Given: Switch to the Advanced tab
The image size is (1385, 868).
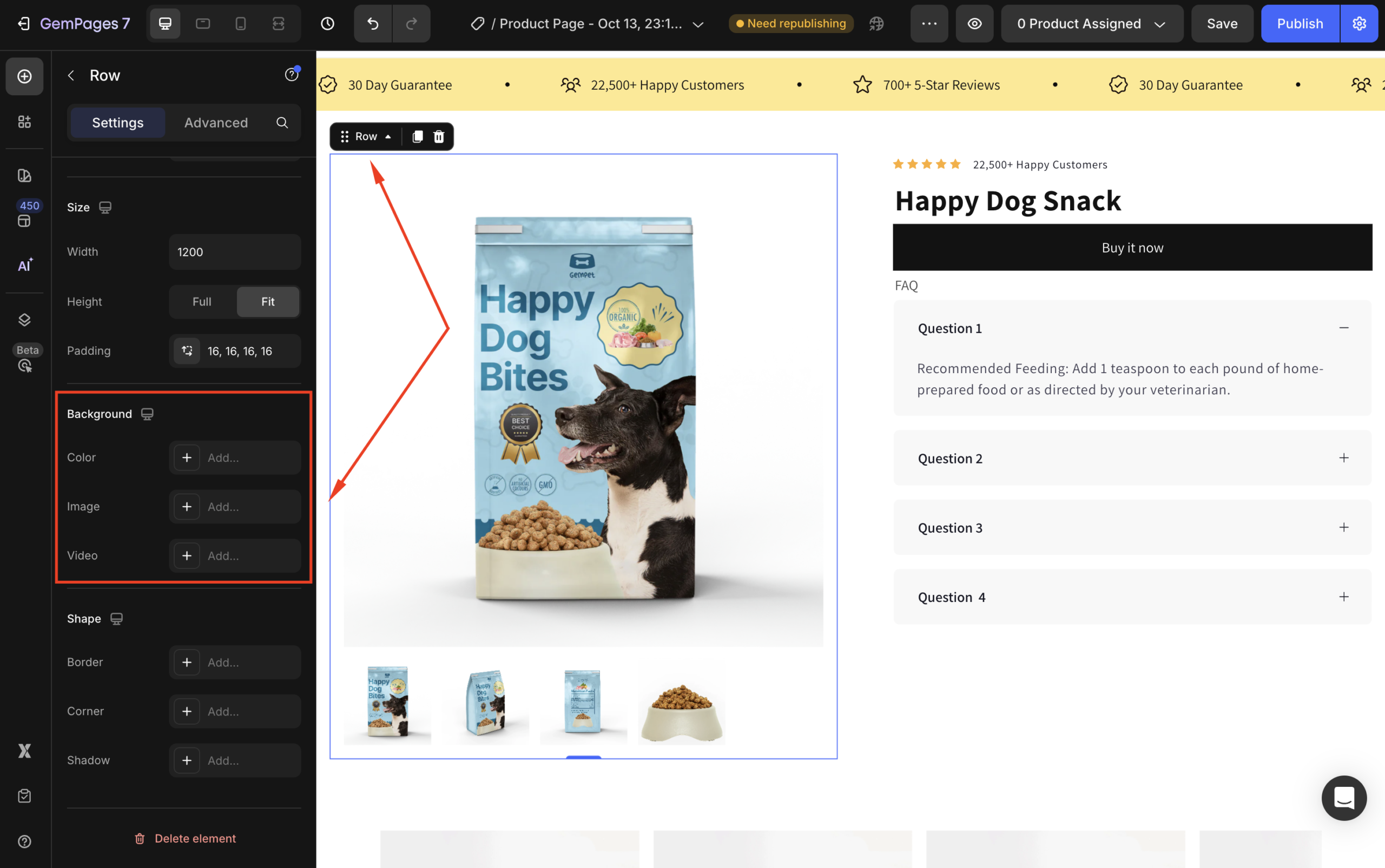Looking at the screenshot, I should pyautogui.click(x=216, y=123).
